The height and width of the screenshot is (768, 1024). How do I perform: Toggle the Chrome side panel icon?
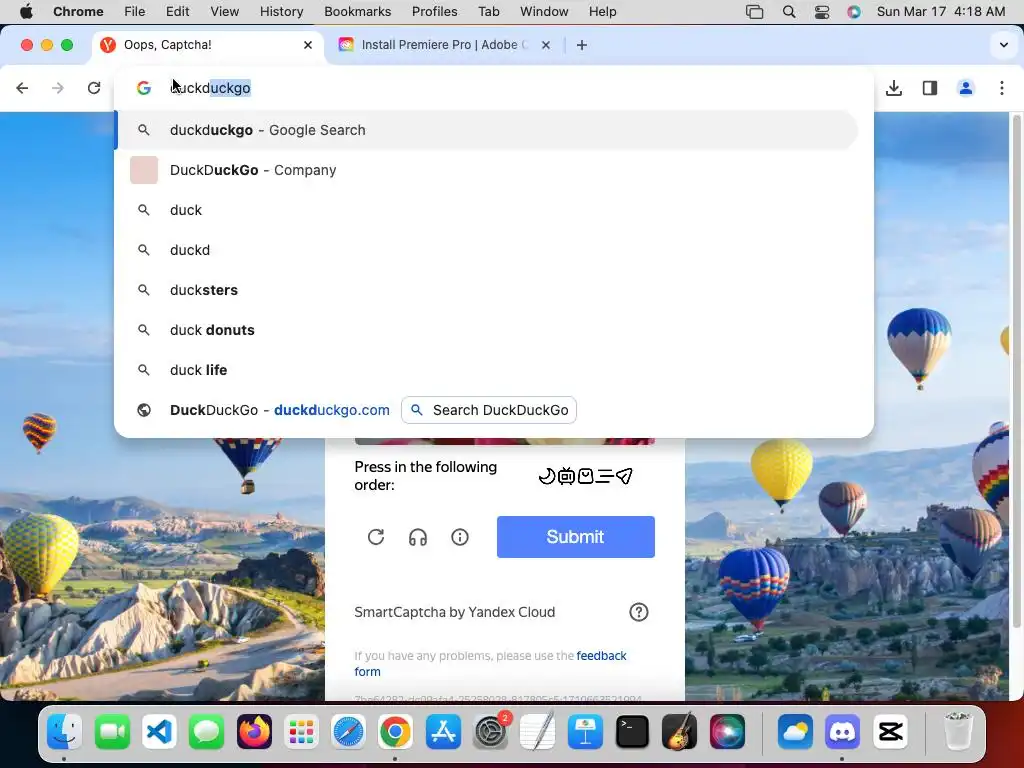(x=930, y=88)
